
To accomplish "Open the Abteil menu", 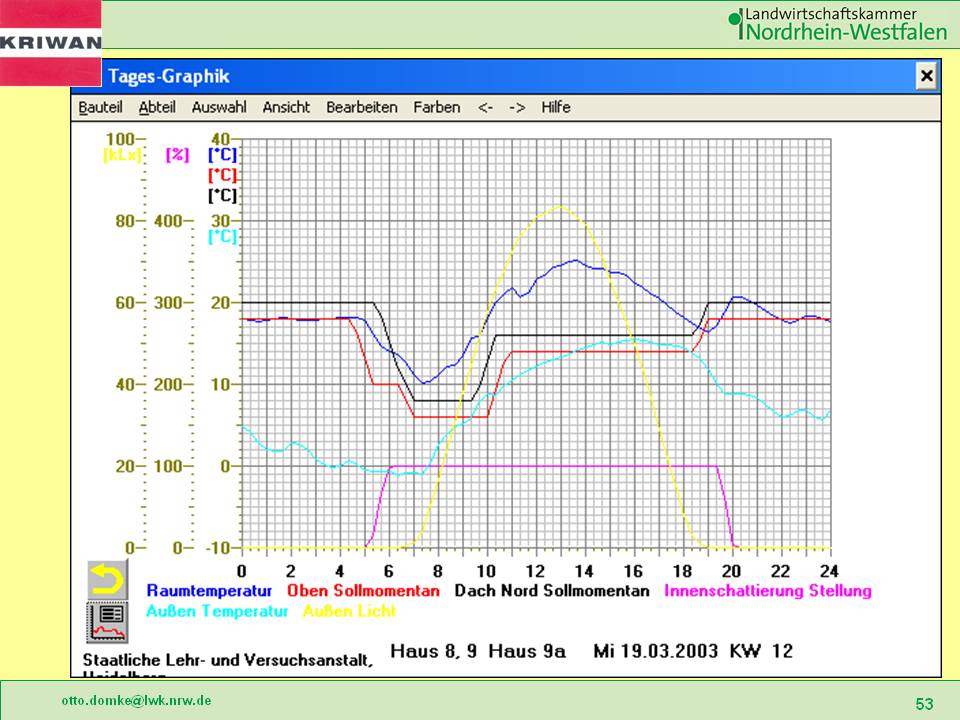I will 157,107.
